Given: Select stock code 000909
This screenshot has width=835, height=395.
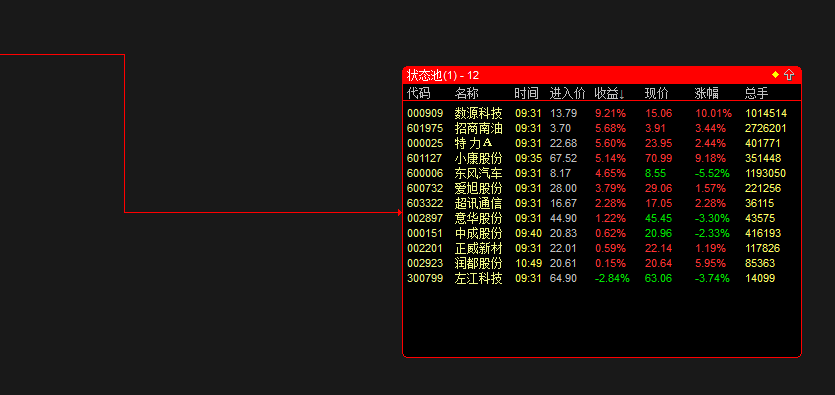Looking at the screenshot, I should pyautogui.click(x=425, y=113).
